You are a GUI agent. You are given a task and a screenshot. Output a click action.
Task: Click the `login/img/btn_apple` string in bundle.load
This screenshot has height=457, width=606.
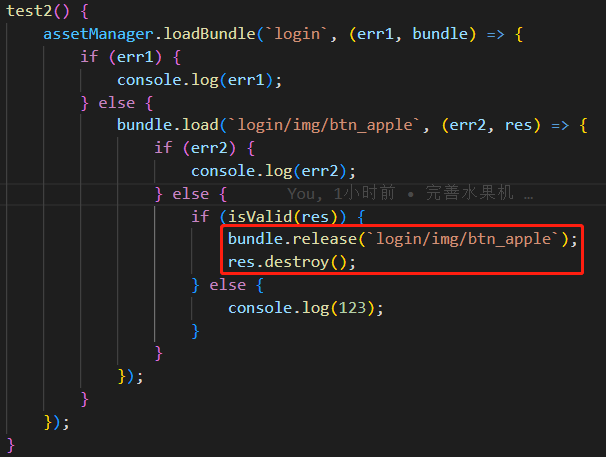pos(324,125)
